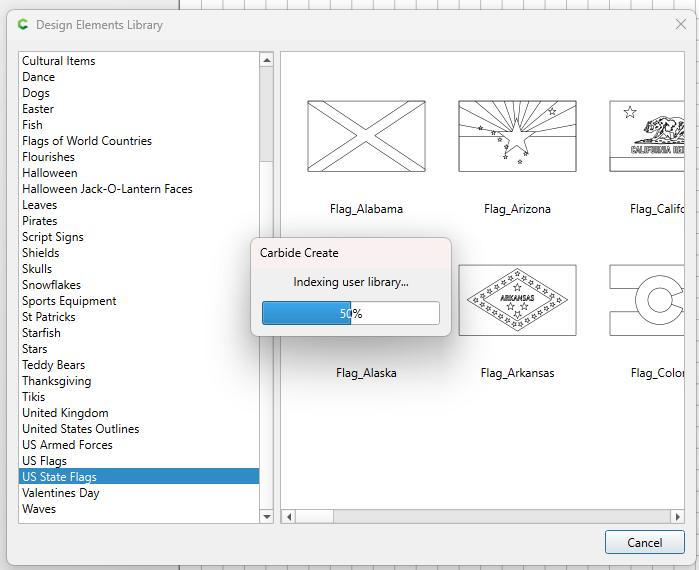The image size is (699, 570).
Task: Click the Flag_Alabama label
Action: pyautogui.click(x=366, y=209)
